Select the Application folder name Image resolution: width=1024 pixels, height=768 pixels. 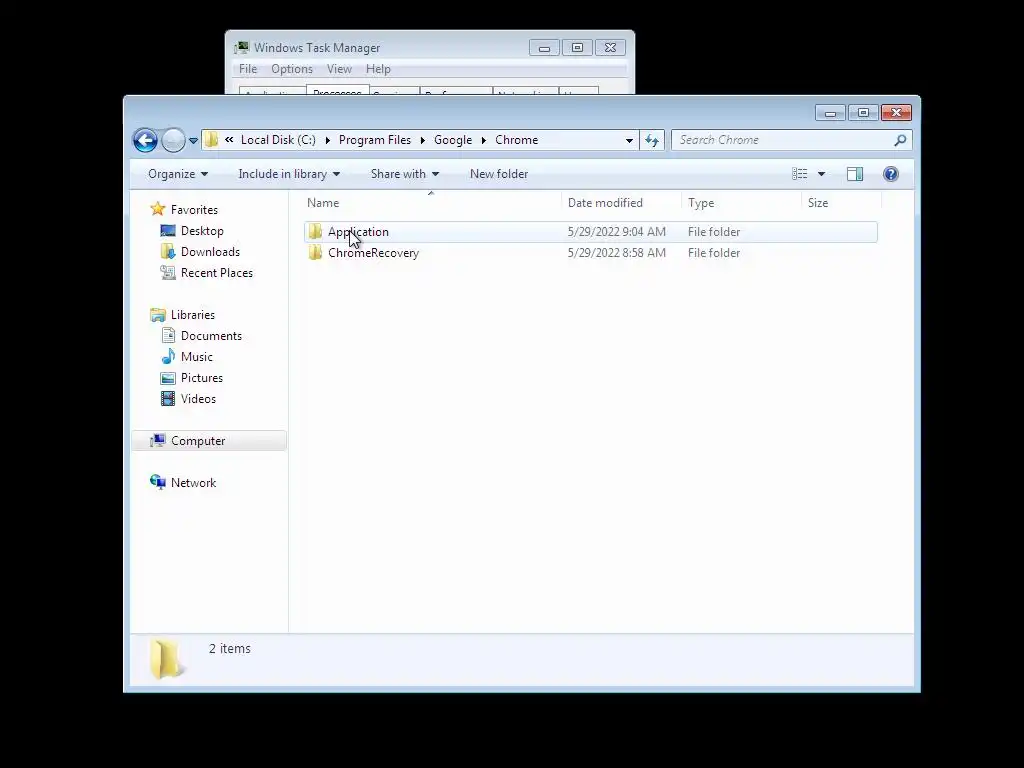coord(358,232)
